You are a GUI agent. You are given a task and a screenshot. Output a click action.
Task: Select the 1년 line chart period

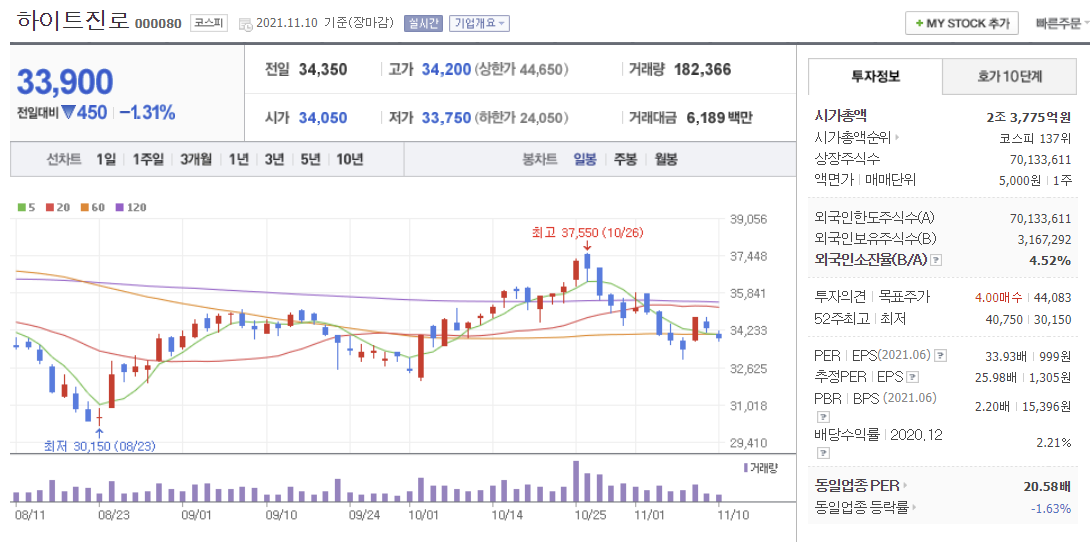point(238,159)
